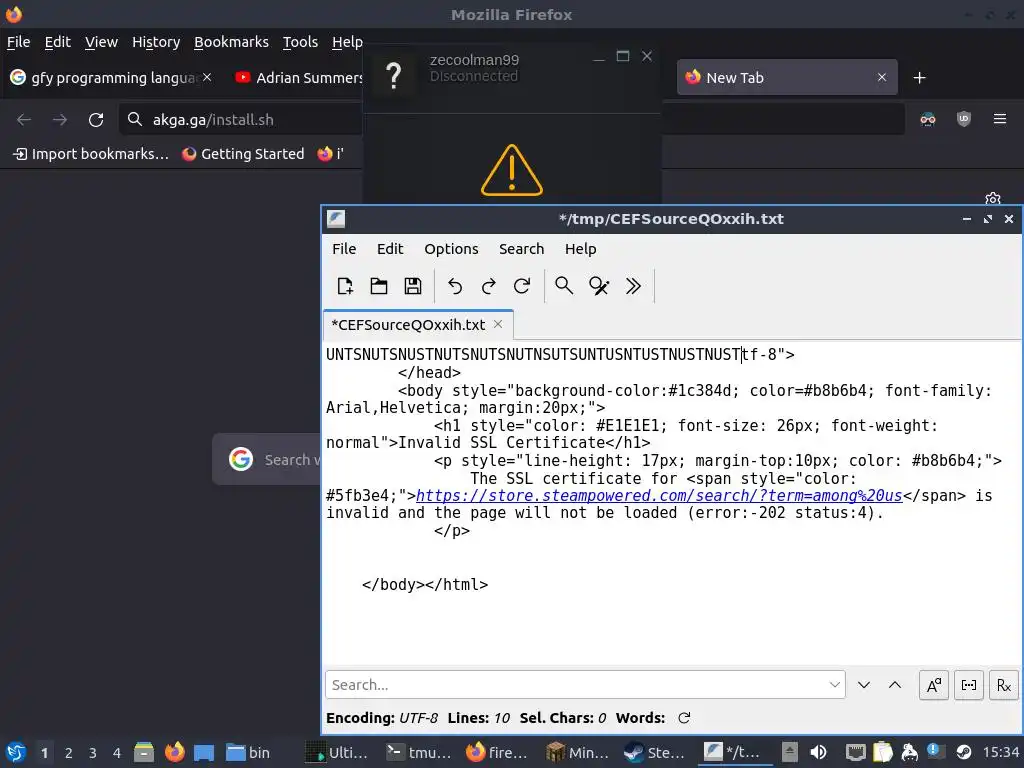
Task: Switch to the Minecraft taskbar window
Action: tap(577, 752)
